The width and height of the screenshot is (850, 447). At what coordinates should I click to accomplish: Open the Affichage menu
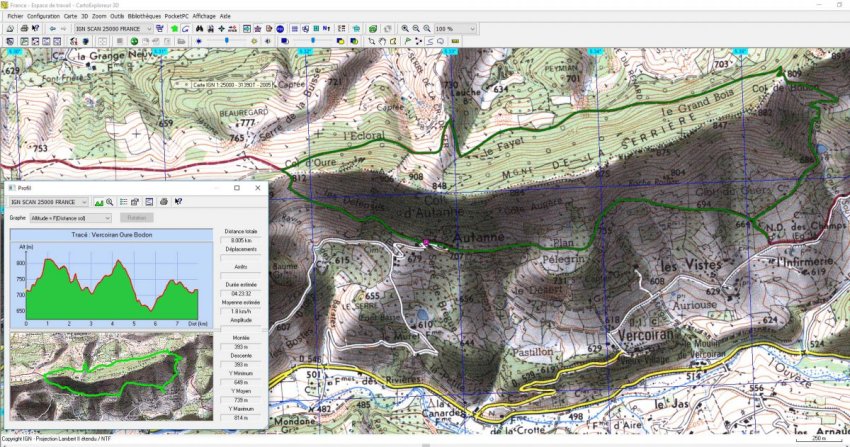204,16
